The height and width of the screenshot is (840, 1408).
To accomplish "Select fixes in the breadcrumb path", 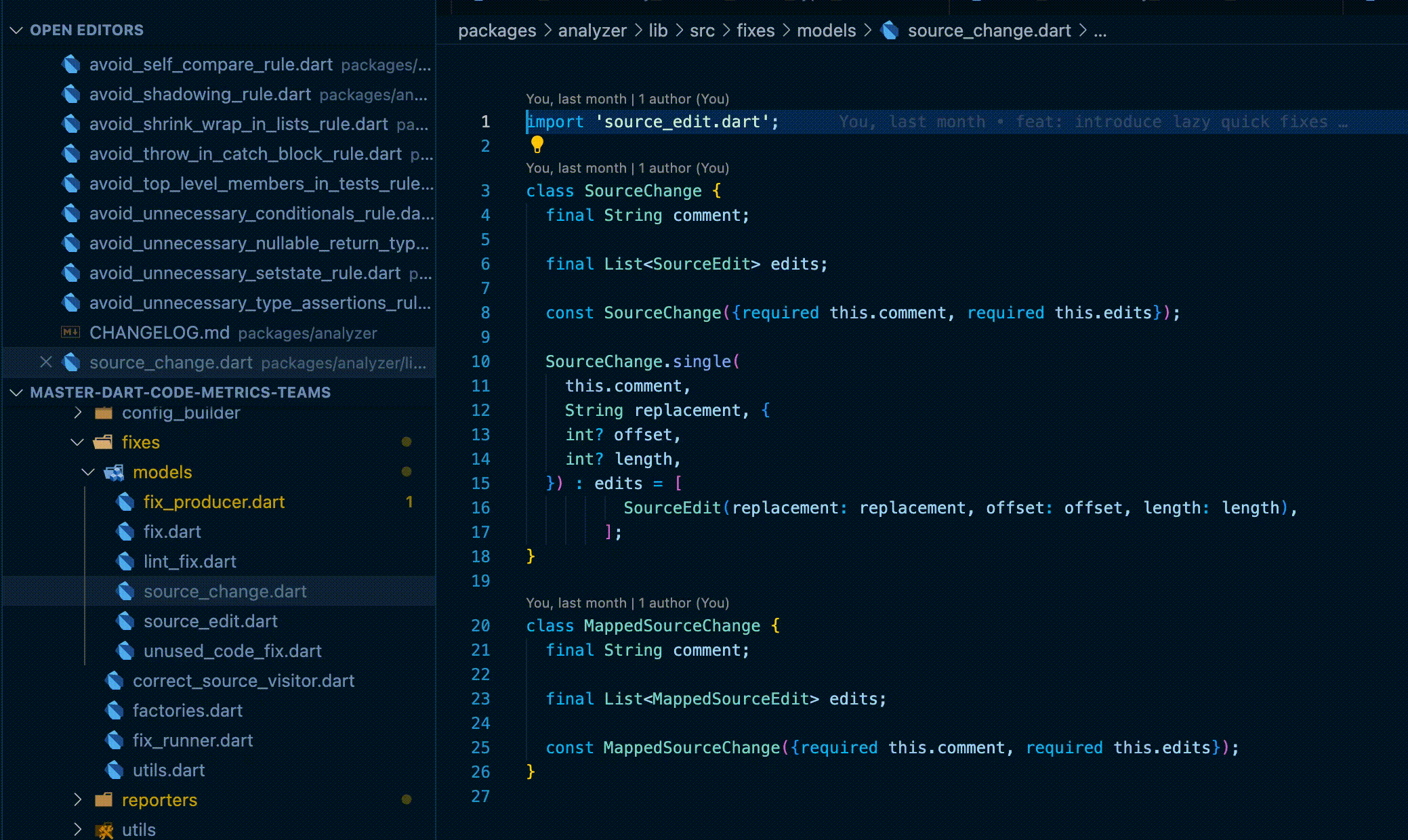I will tap(755, 30).
